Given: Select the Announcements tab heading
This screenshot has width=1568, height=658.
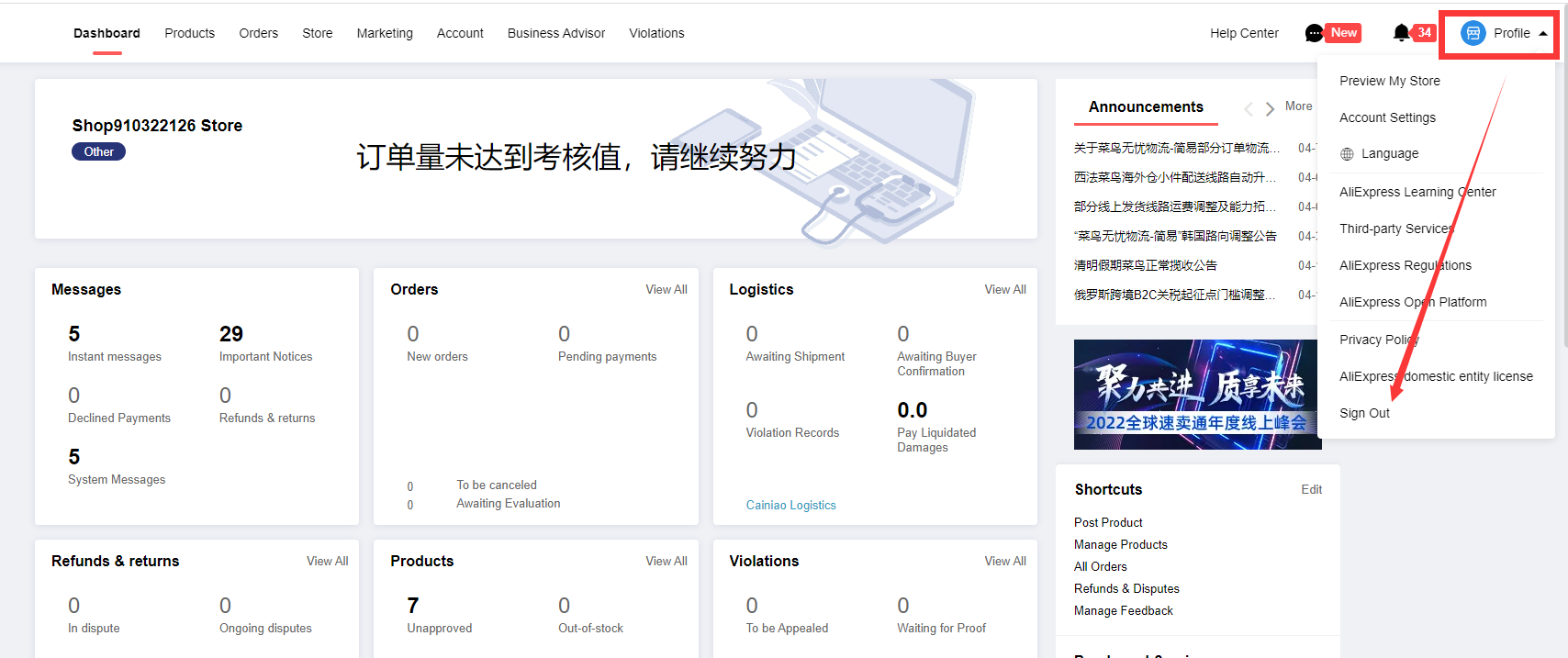Looking at the screenshot, I should tap(1146, 107).
